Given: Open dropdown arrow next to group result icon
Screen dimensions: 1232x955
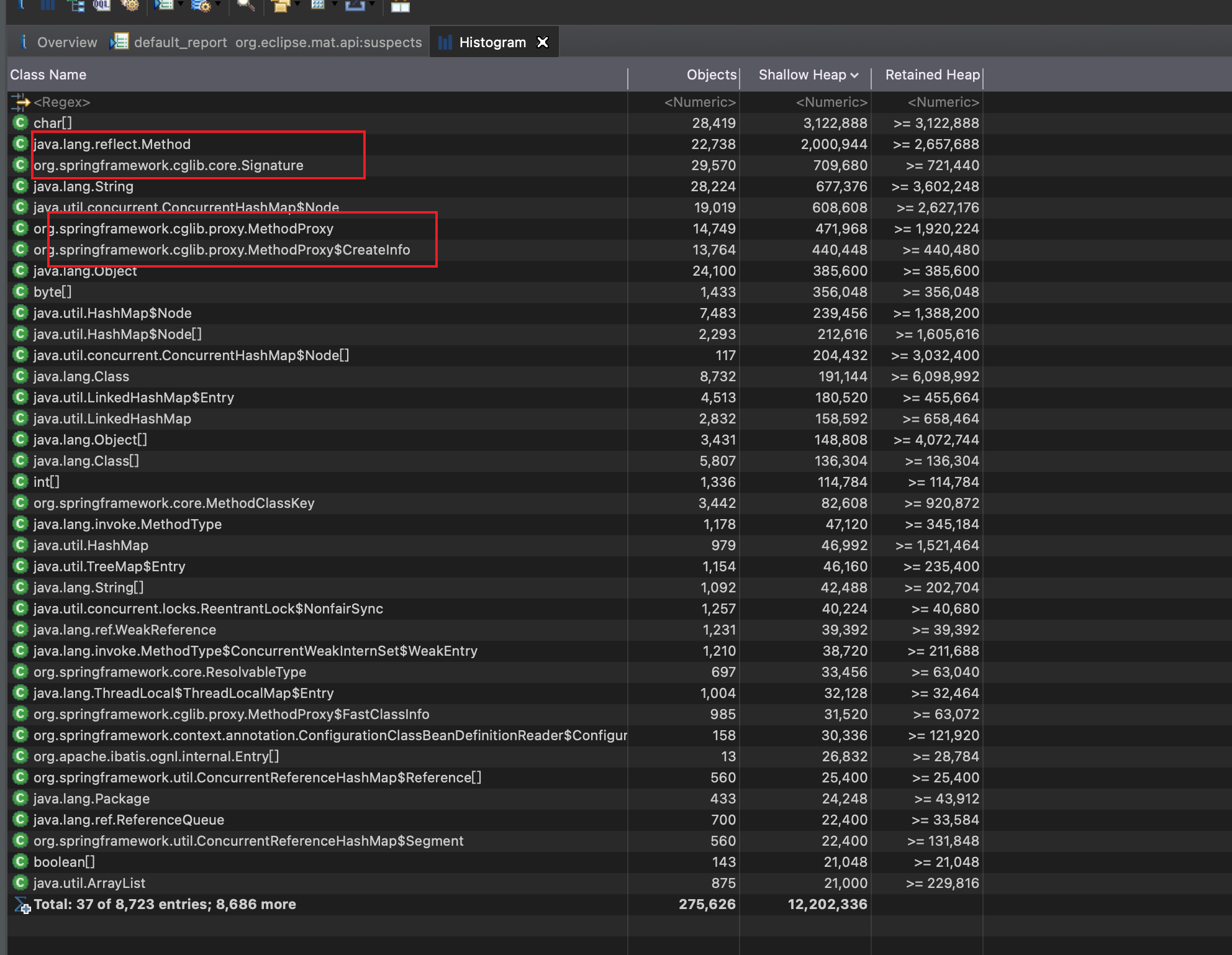Looking at the screenshot, I should [x=297, y=5].
